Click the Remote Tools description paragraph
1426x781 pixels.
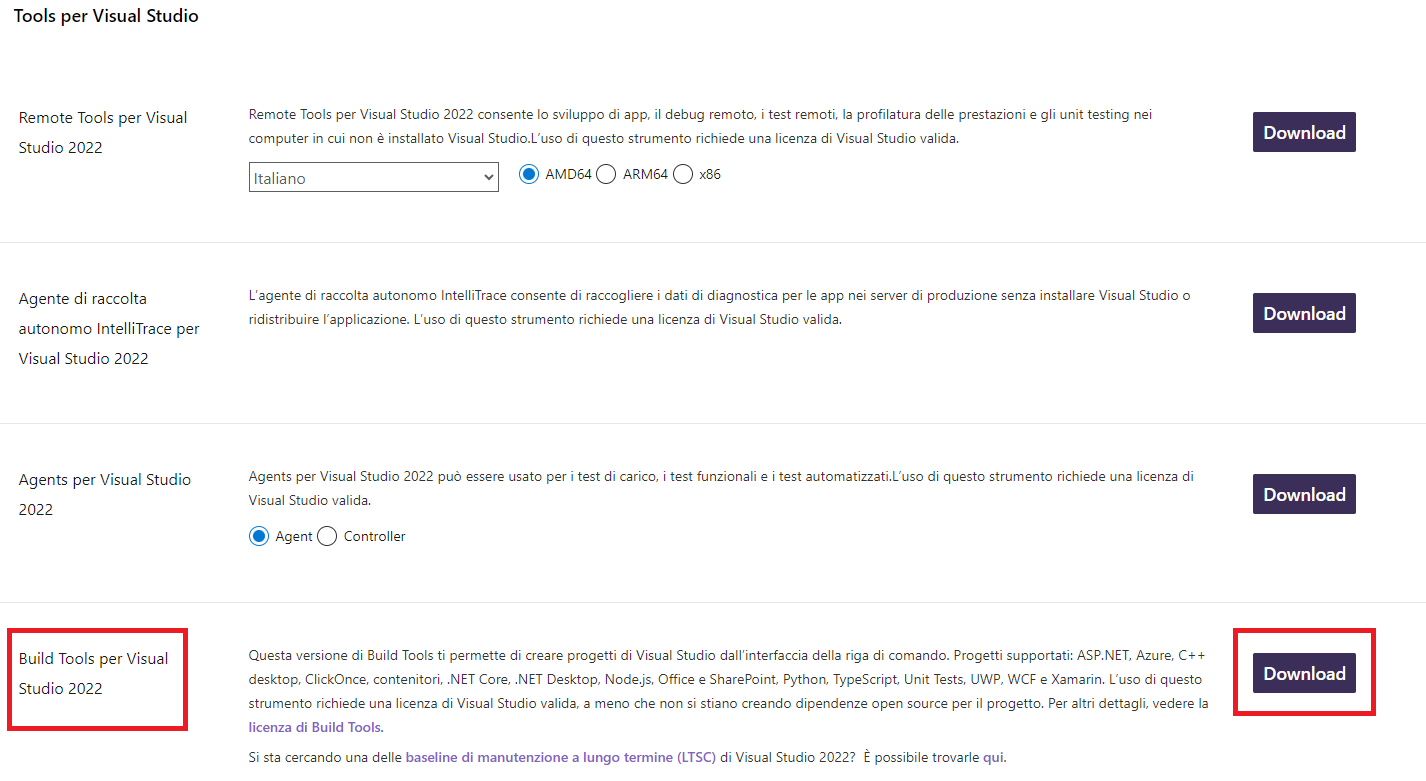[x=700, y=126]
